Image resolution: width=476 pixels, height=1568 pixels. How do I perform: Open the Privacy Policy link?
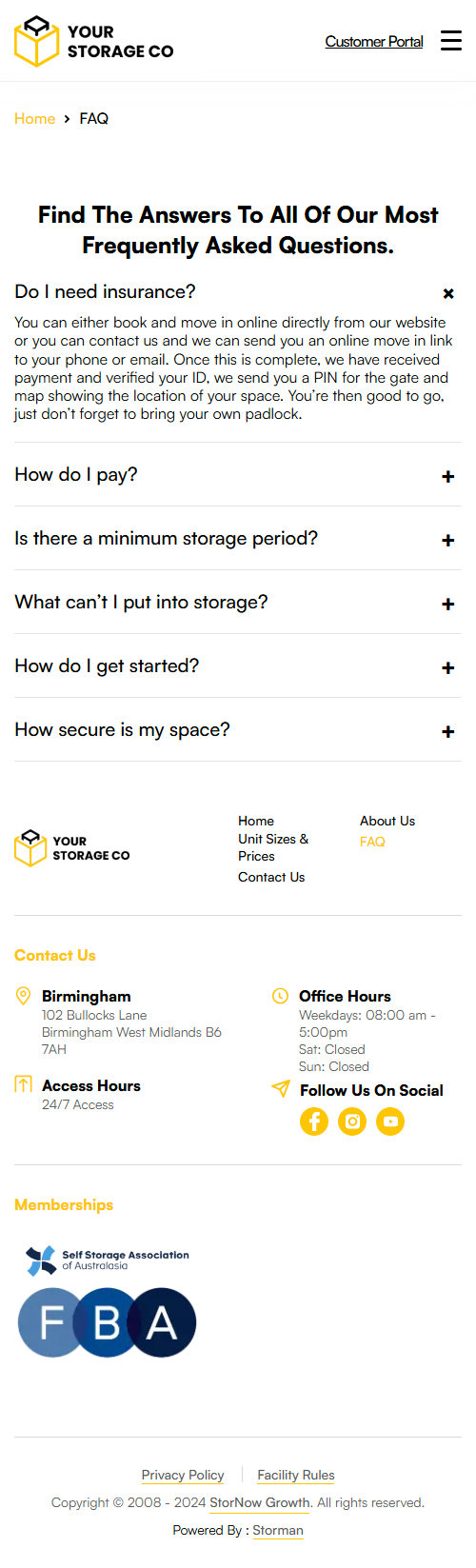(183, 1475)
